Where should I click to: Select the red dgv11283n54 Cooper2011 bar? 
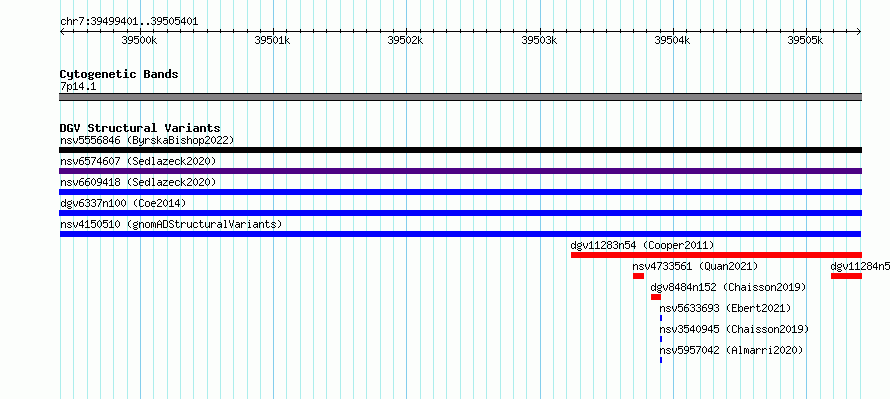[716, 255]
